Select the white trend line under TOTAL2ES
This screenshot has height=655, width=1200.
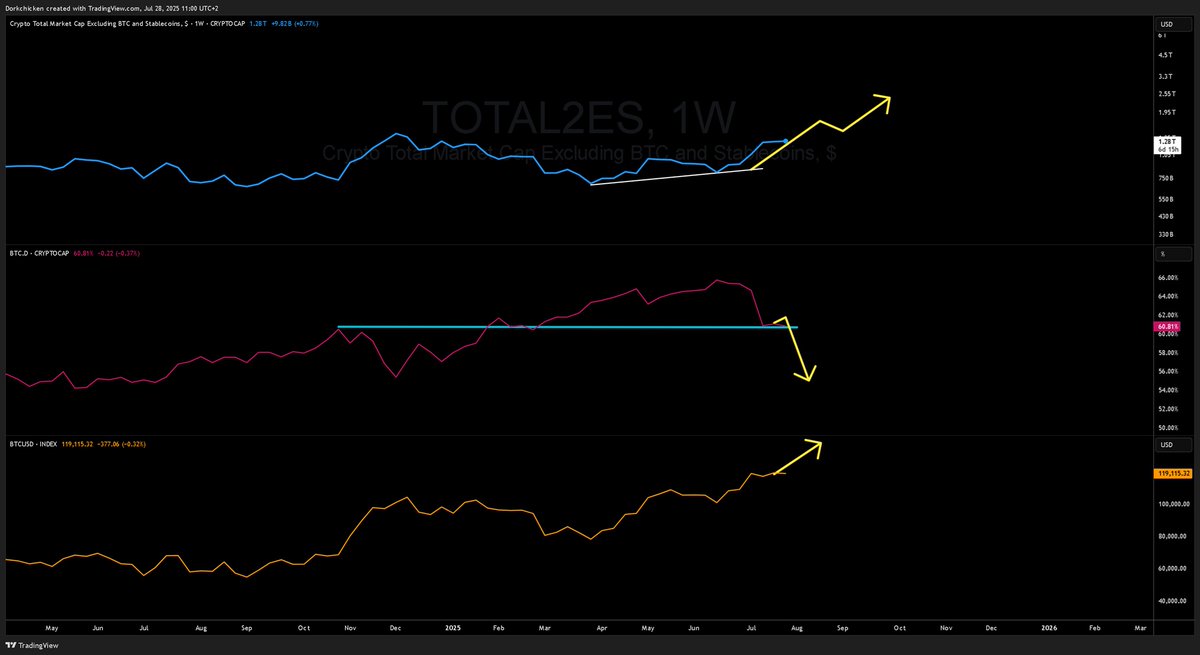[x=676, y=176]
